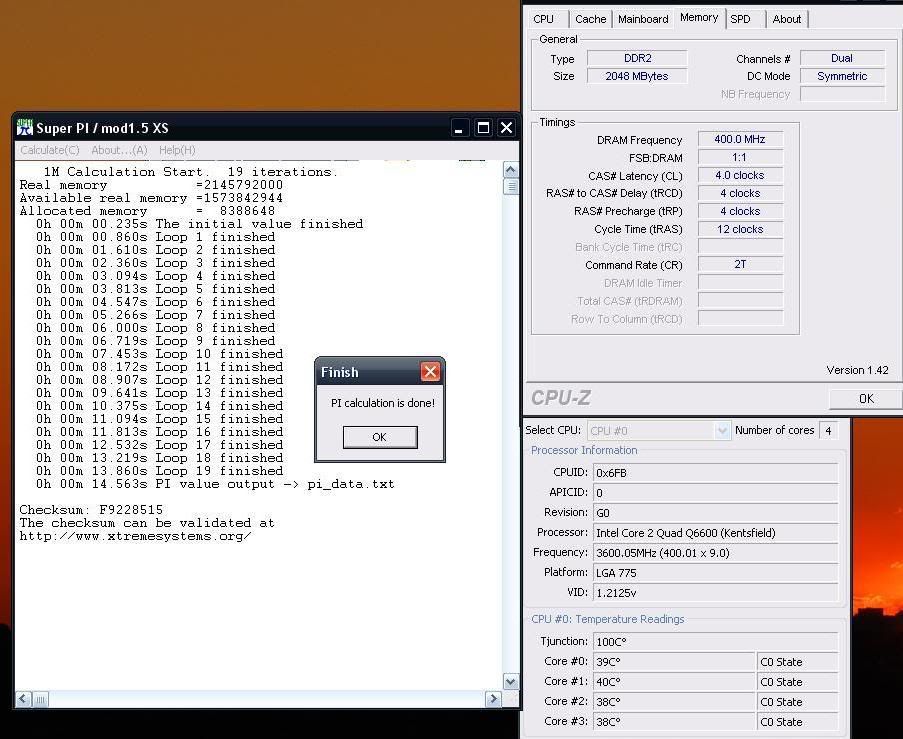Switch to the CPU tab in CPU-Z
Viewport: 903px width, 739px height.
click(x=544, y=19)
